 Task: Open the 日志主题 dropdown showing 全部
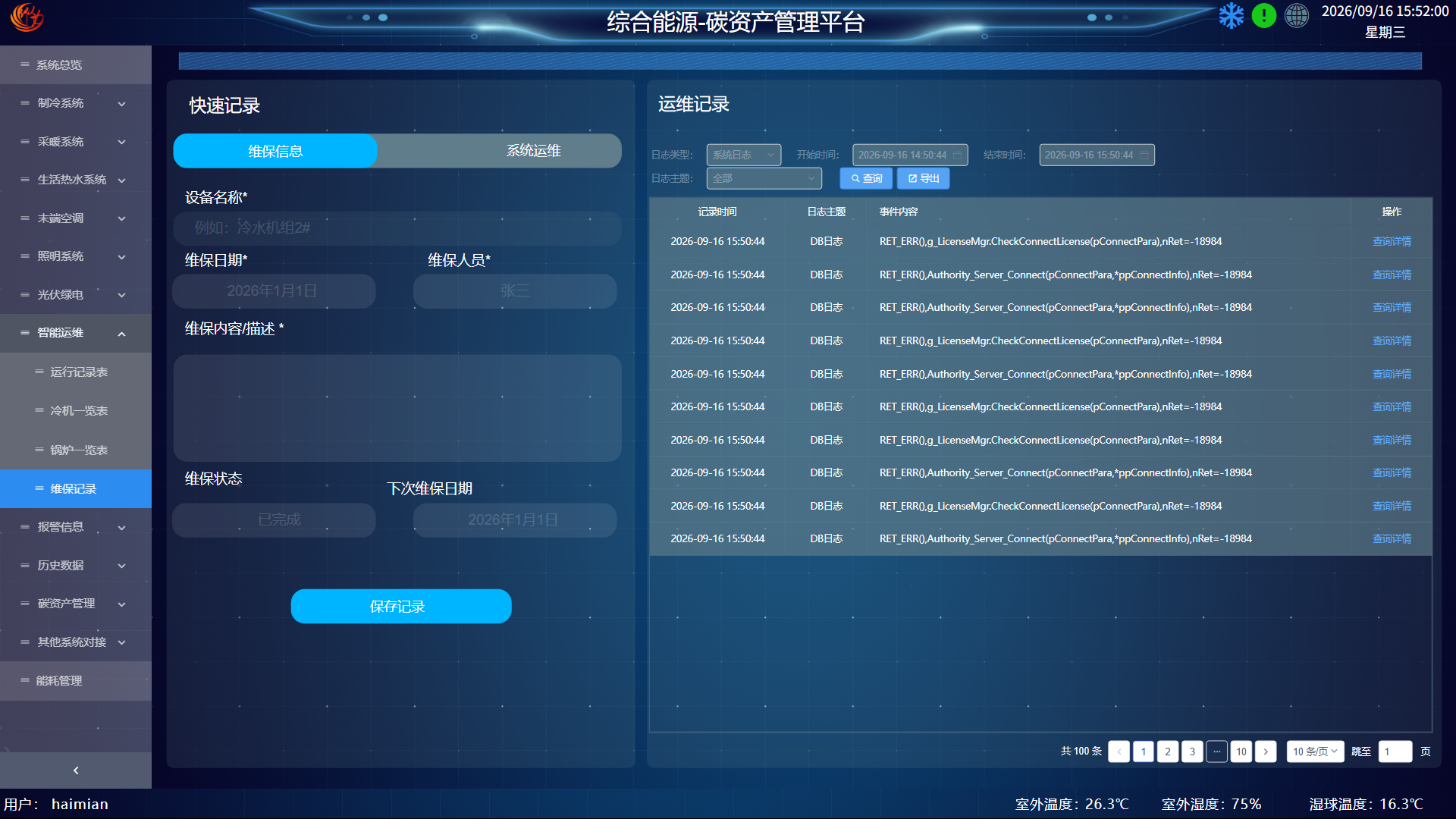(x=764, y=178)
